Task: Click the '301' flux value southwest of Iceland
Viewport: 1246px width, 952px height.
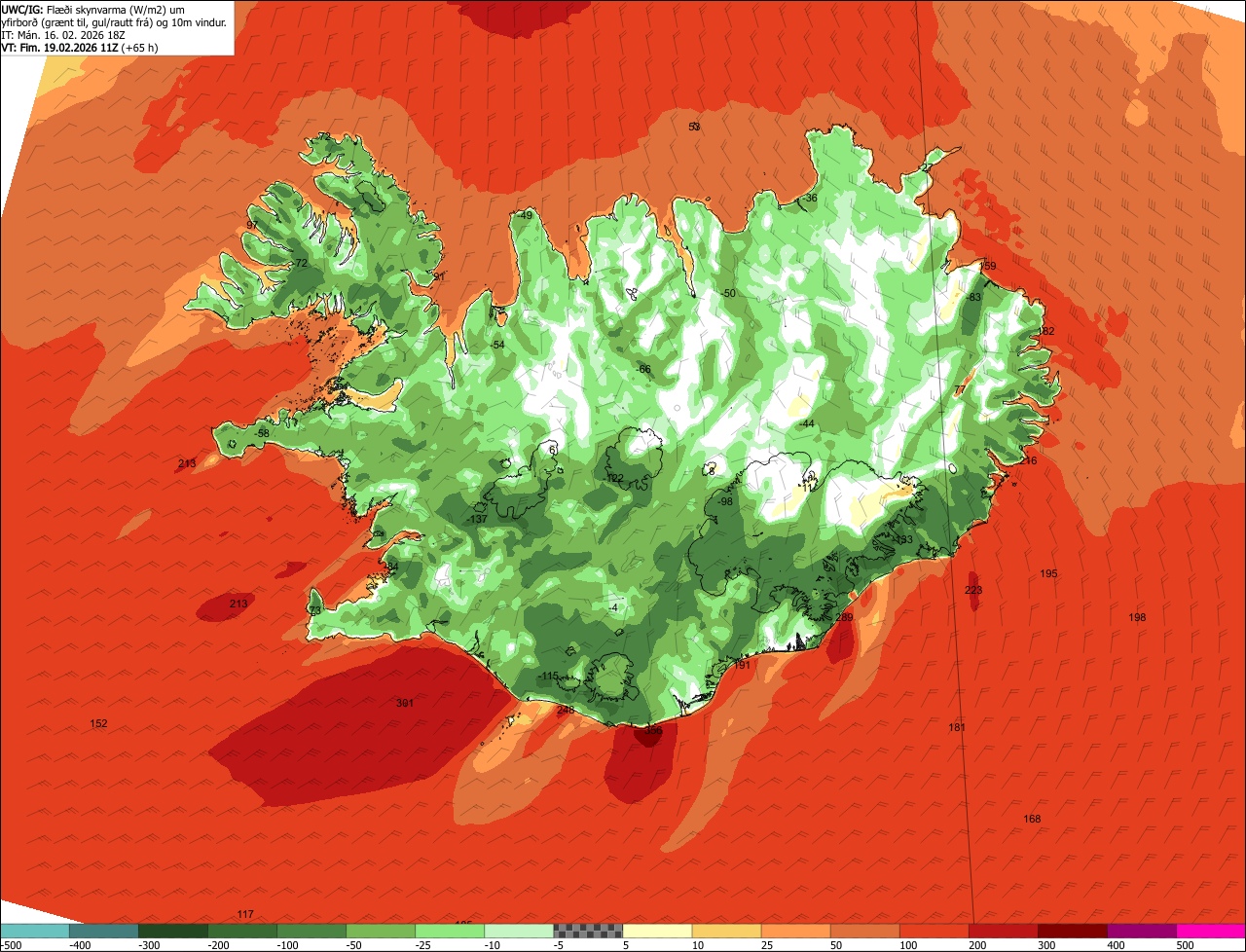Action: 405,703
